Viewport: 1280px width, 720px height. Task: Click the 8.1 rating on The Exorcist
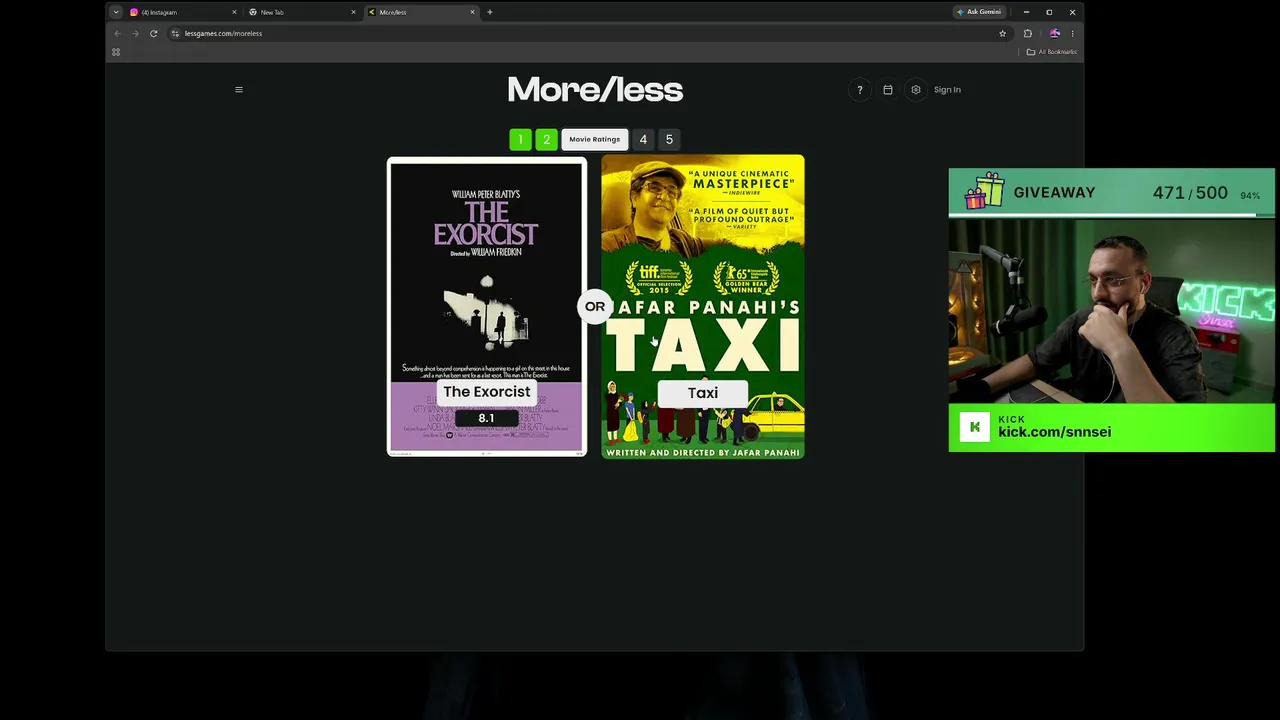coord(486,418)
